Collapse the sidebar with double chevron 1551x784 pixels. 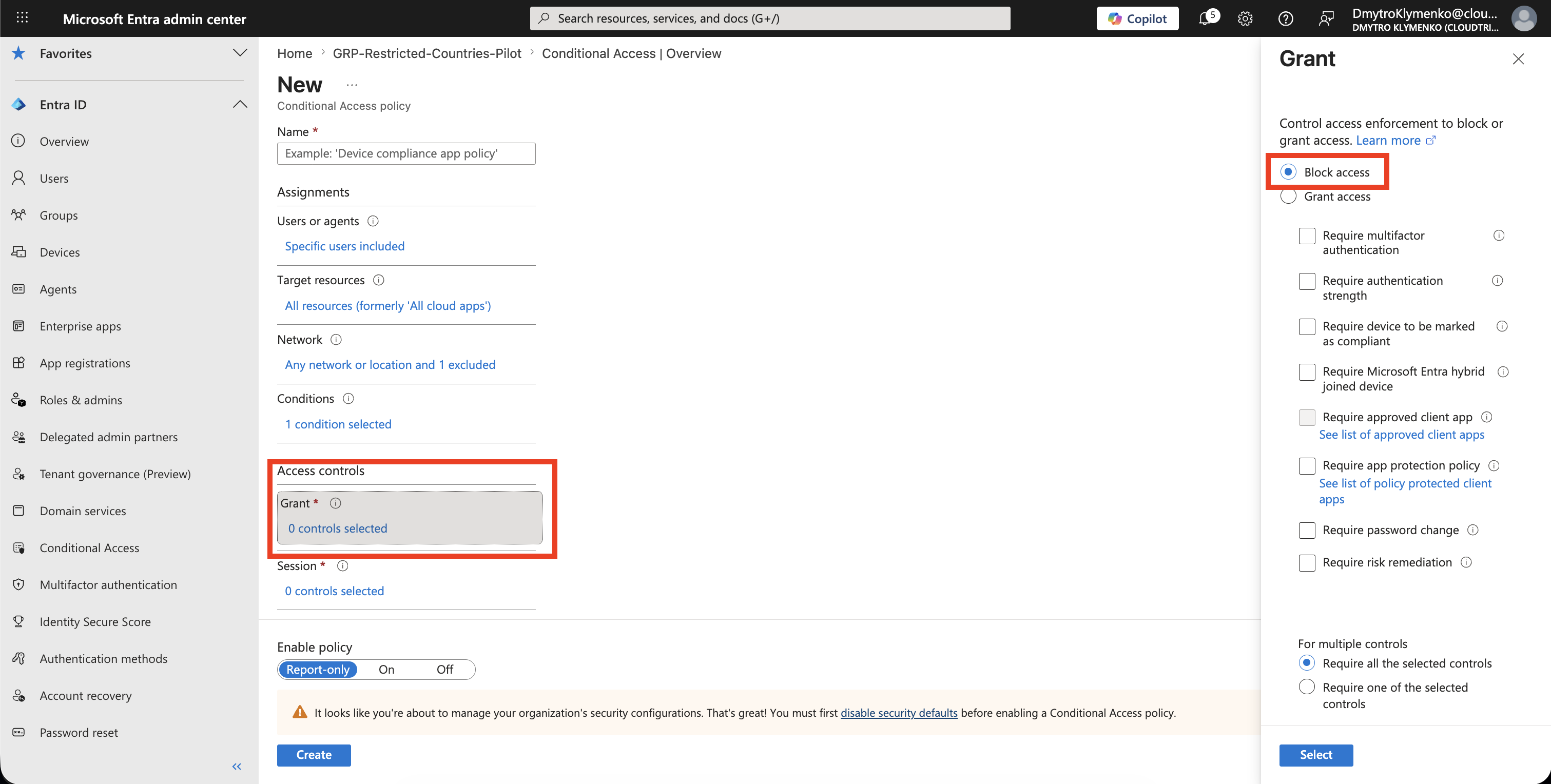pos(237,766)
